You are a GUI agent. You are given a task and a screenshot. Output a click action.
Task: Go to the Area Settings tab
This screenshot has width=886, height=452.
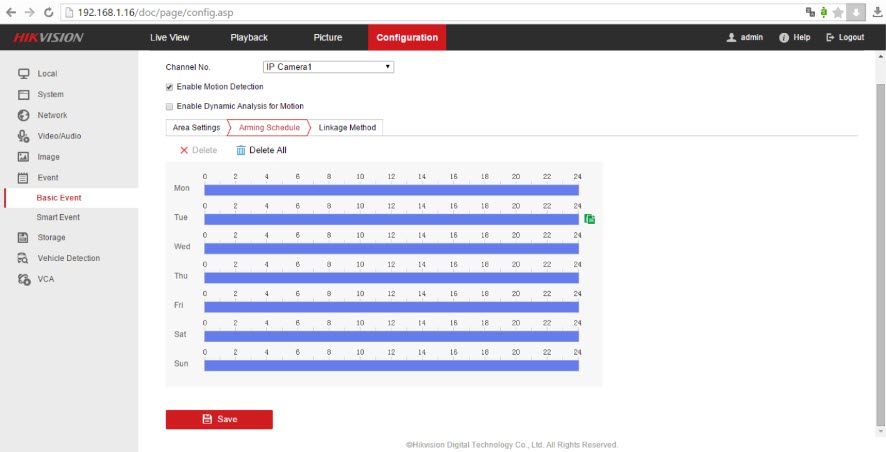coord(196,128)
